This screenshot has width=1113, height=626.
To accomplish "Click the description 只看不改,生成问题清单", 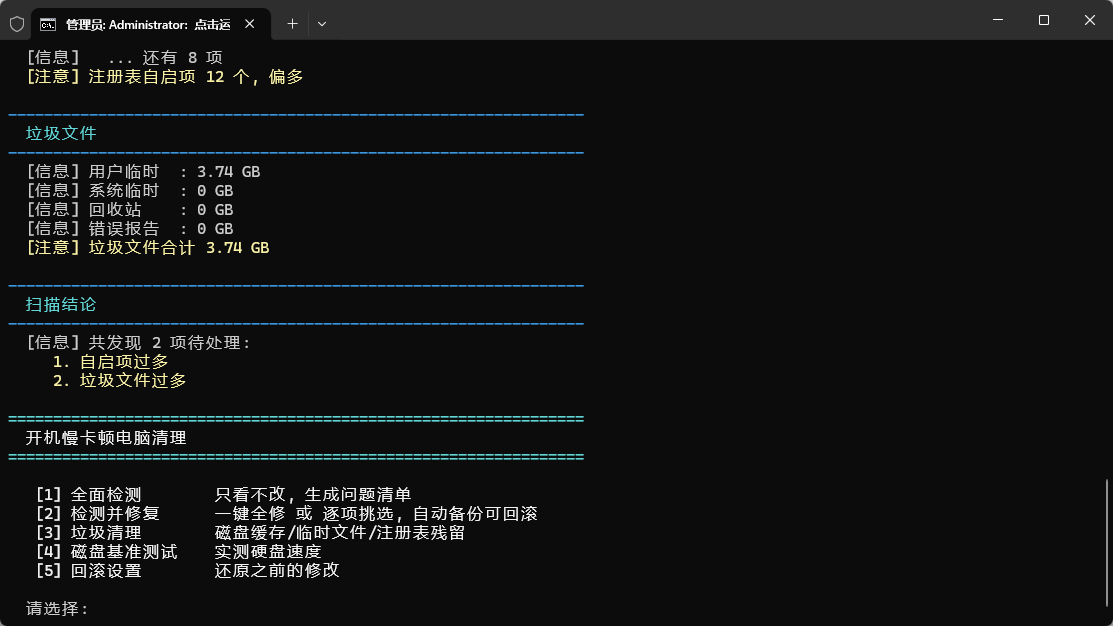I will pyautogui.click(x=313, y=495).
